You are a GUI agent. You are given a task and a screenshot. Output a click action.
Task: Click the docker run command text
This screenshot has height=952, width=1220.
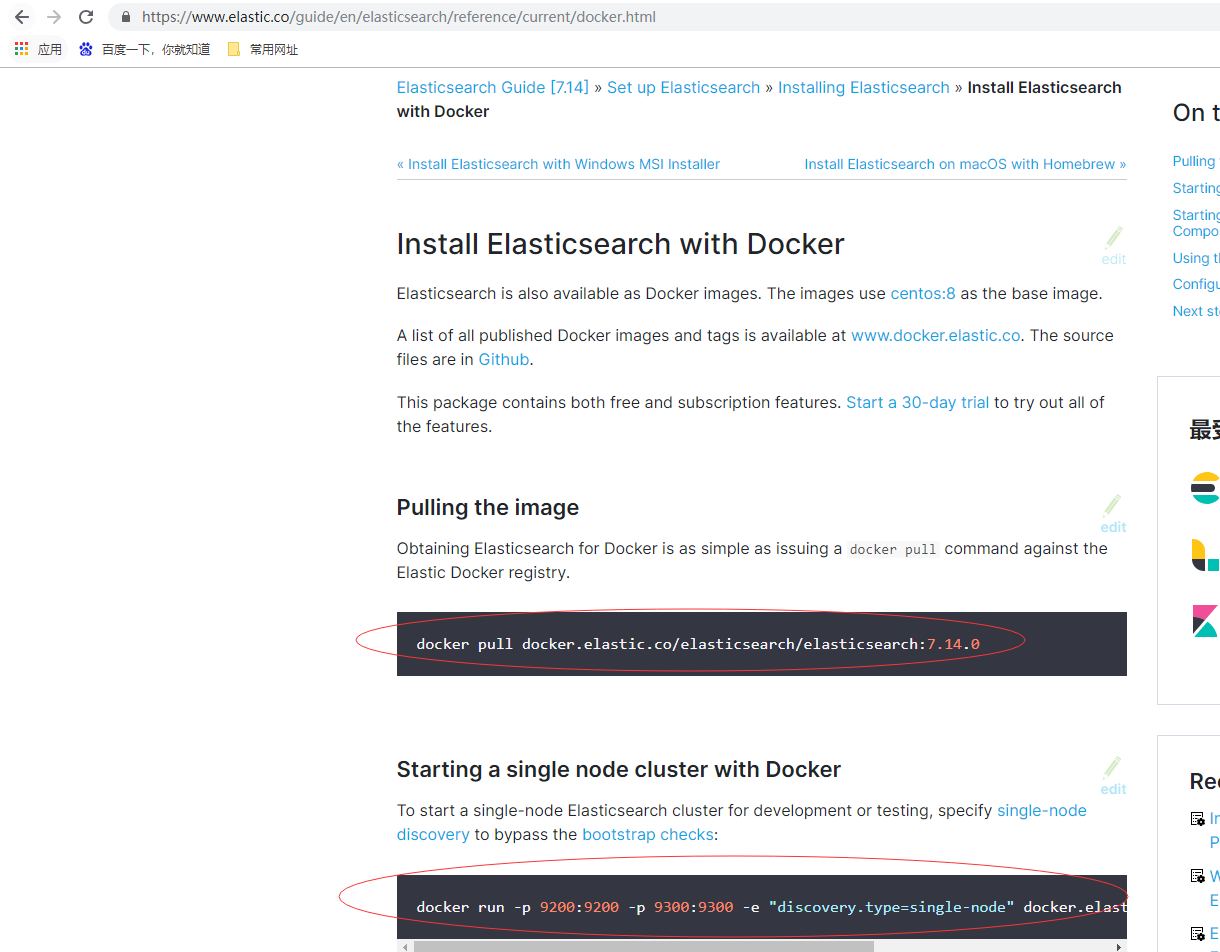coord(771,907)
